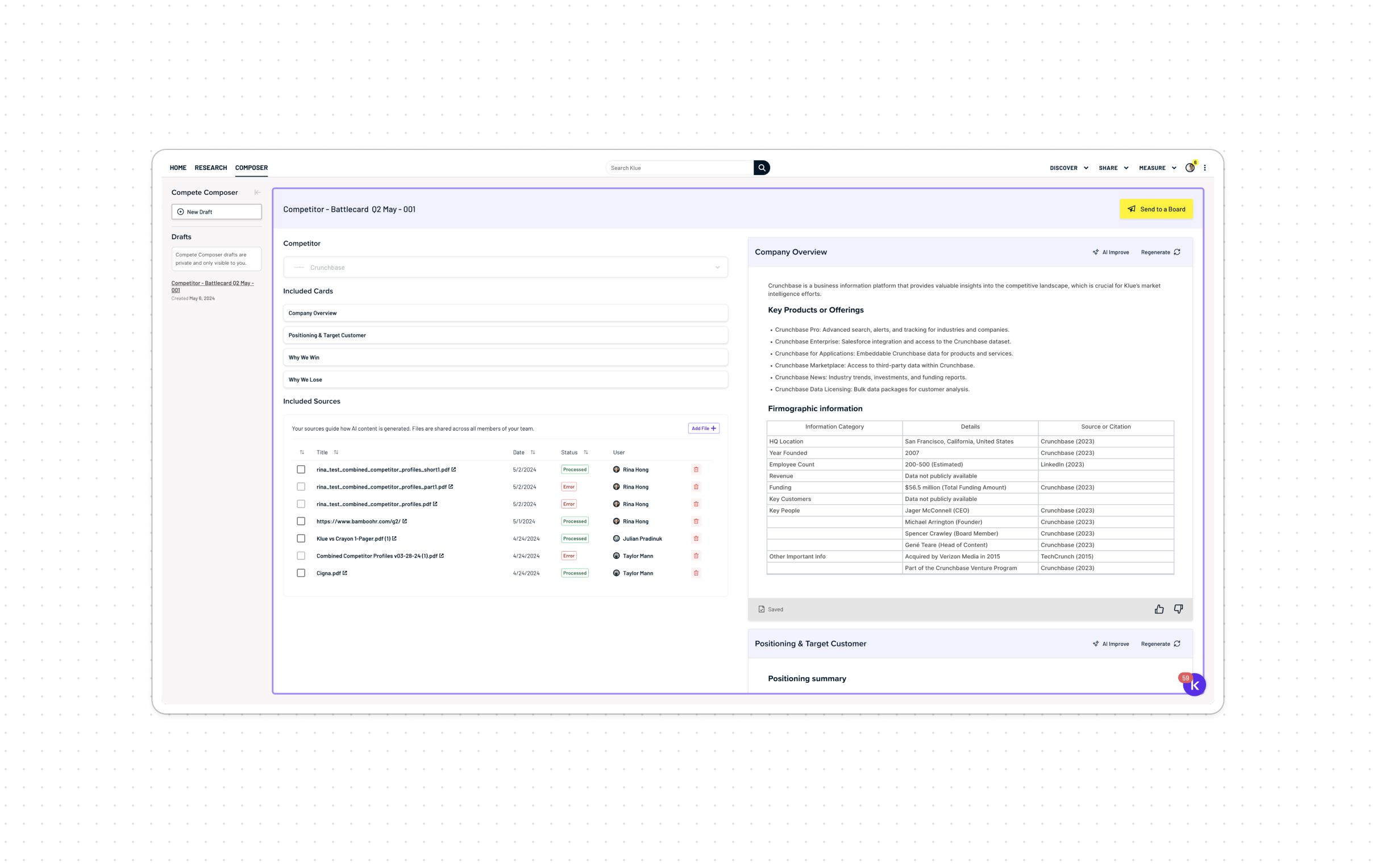Thumbs down the Company Overview card
The image size is (1376, 868).
pyautogui.click(x=1178, y=610)
